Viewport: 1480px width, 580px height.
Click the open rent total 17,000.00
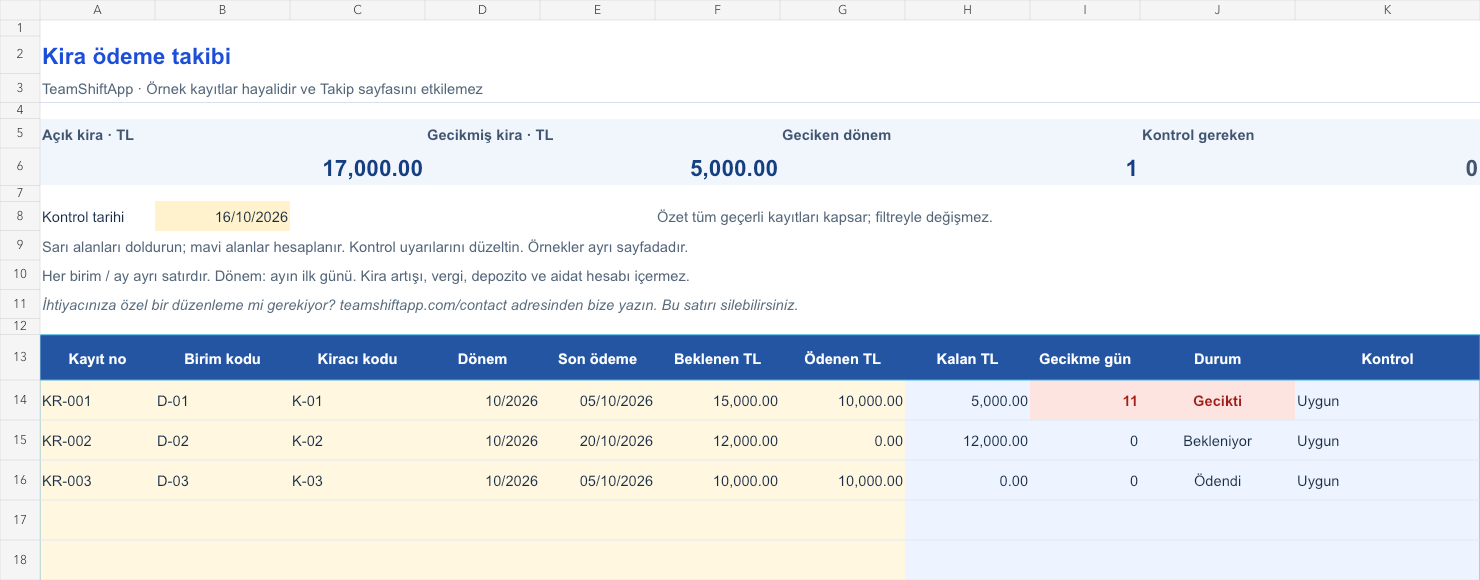coord(372,168)
